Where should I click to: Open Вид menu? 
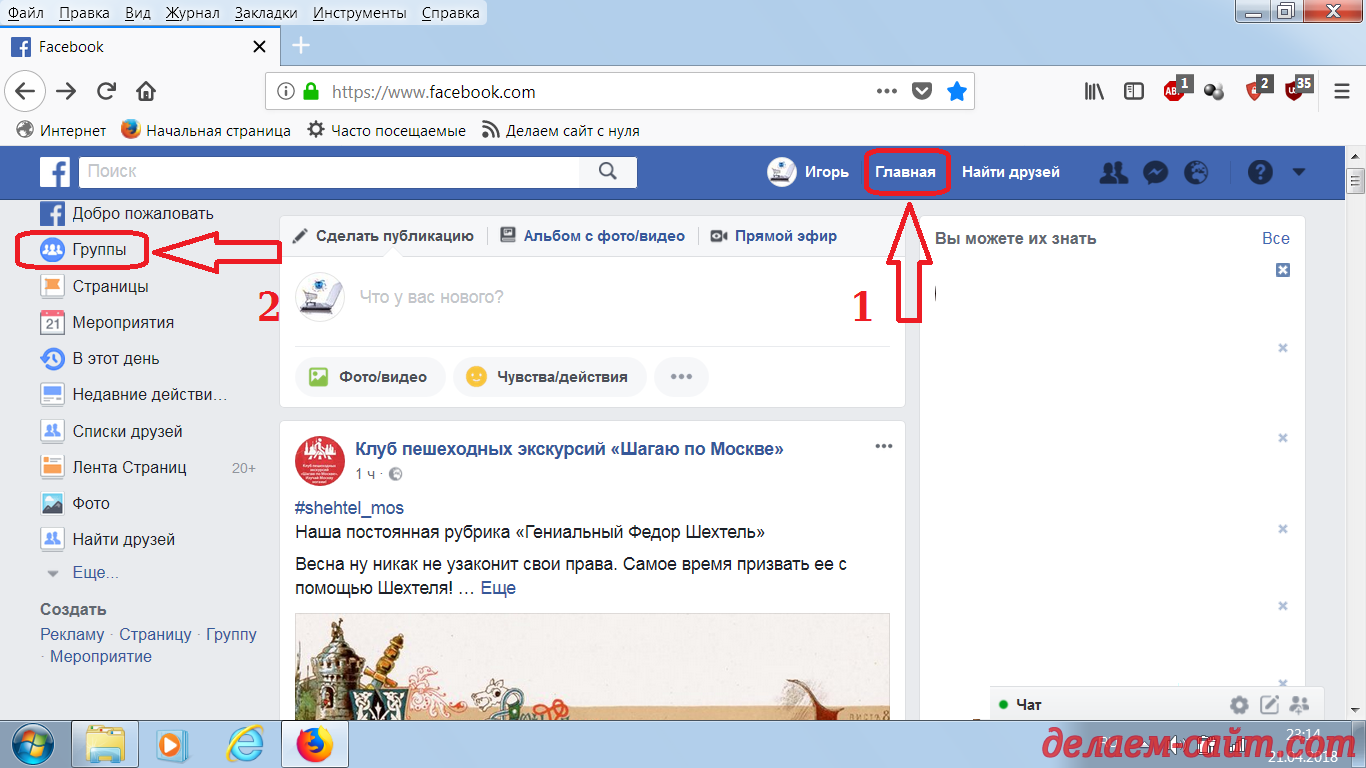tap(138, 13)
